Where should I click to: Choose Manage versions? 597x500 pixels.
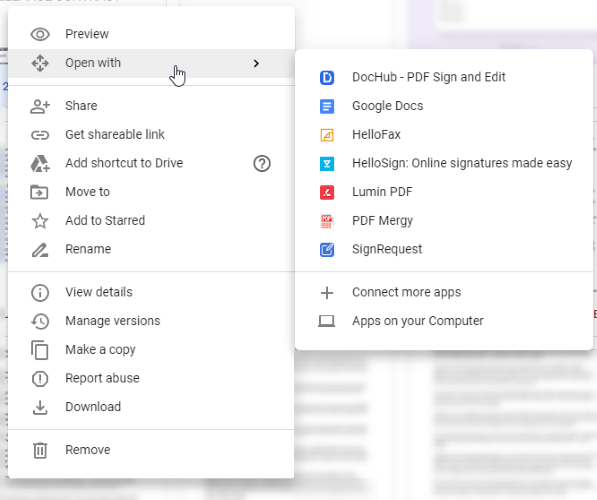pyautogui.click(x=151, y=321)
